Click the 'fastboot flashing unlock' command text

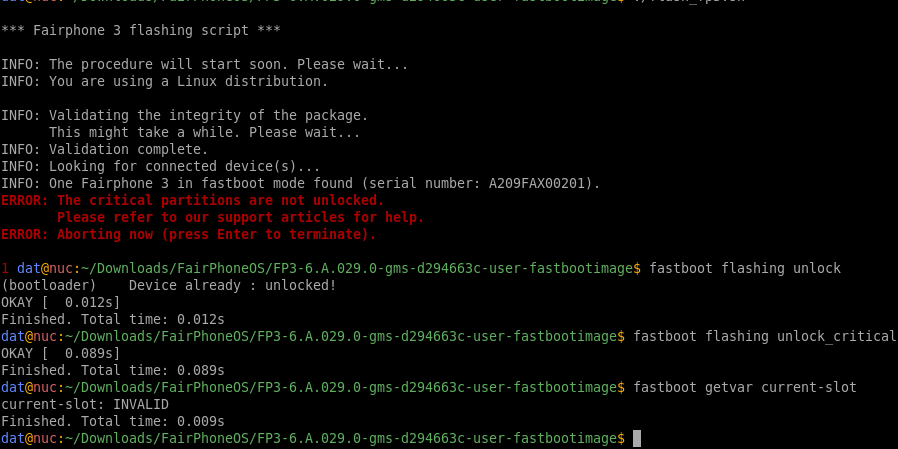pyautogui.click(x=745, y=268)
